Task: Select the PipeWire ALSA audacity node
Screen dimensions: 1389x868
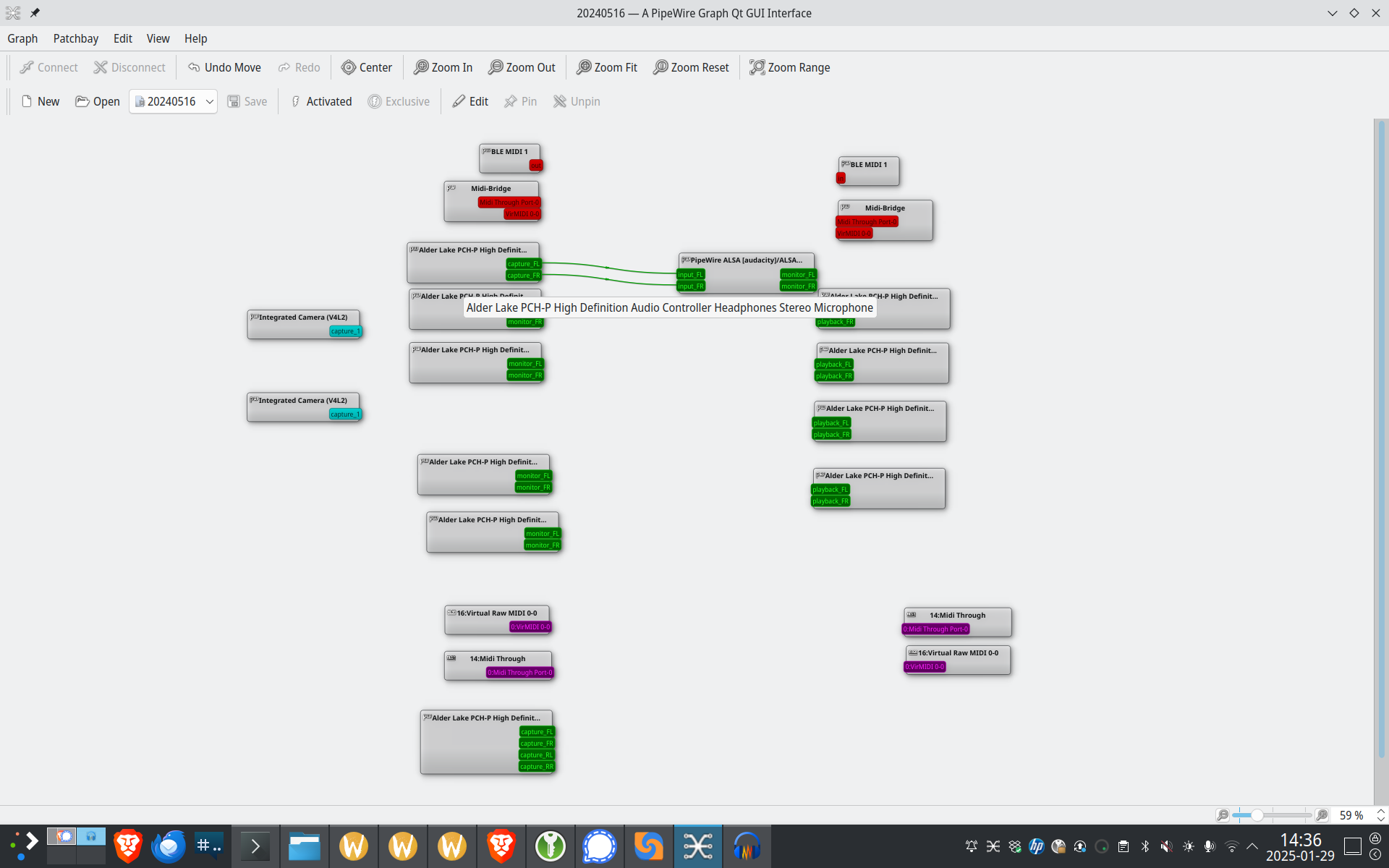Action: [x=745, y=260]
